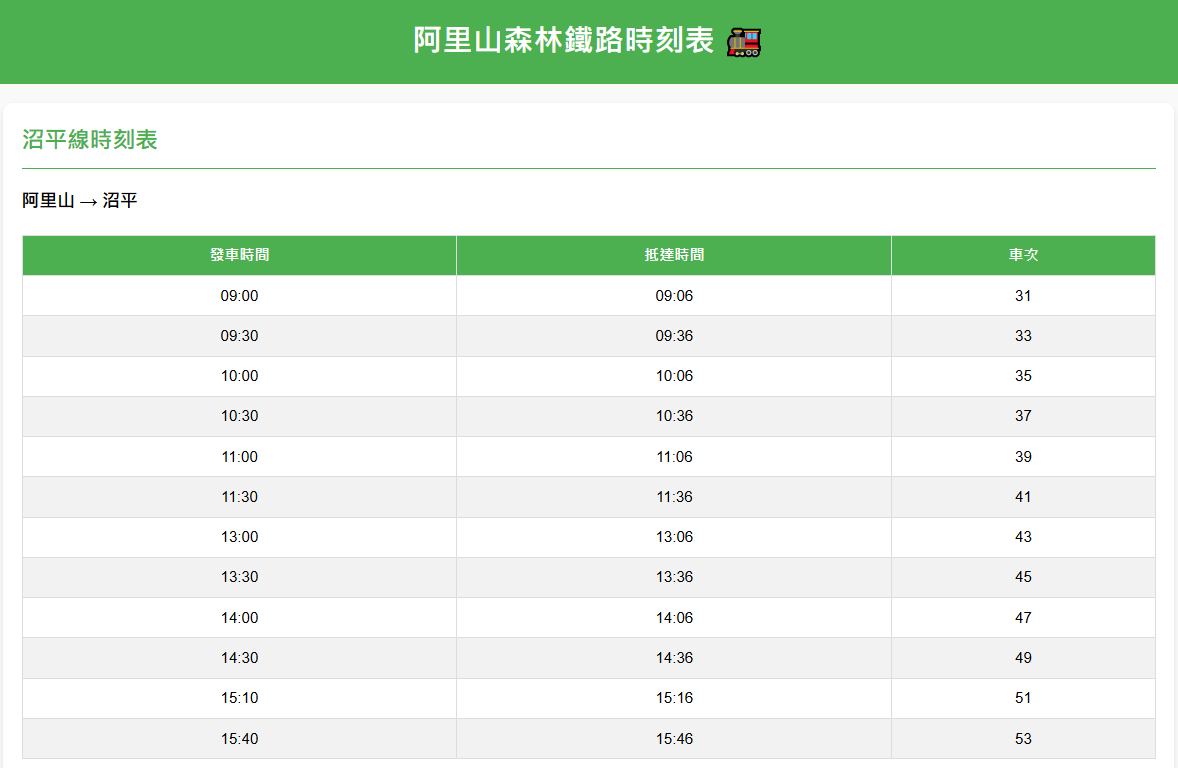
Task: Click the 13:36 arrival time cell
Action: (x=674, y=577)
